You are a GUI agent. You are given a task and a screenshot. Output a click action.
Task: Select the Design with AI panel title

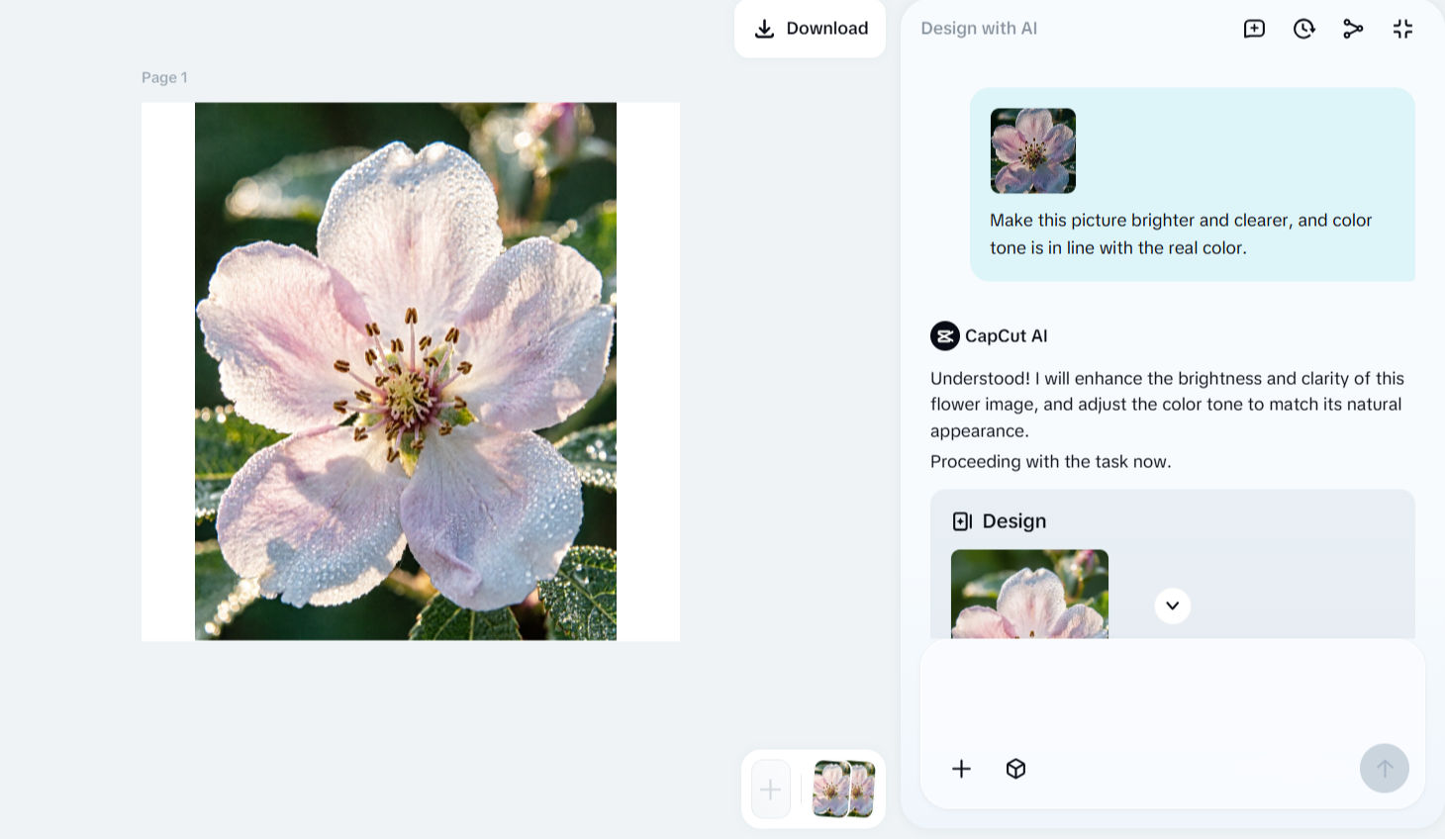(978, 28)
